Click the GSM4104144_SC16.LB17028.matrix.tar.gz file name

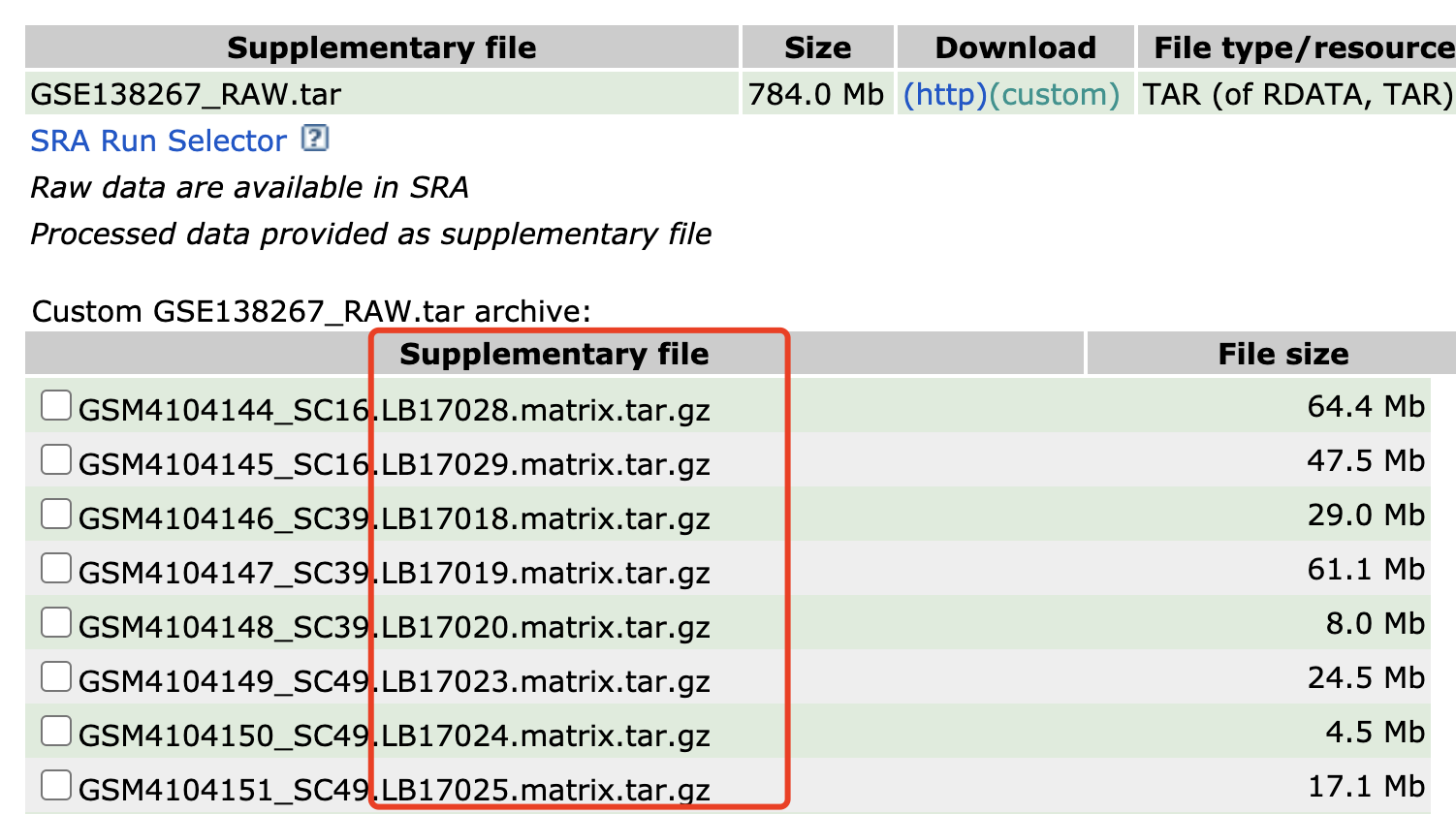pos(394,411)
